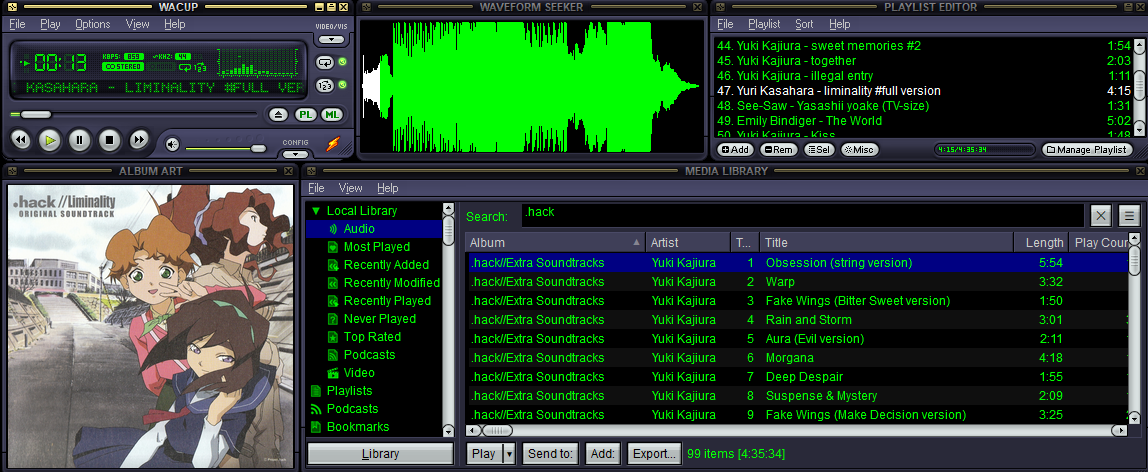Click the volume slider handle
Image resolution: width=1148 pixels, height=472 pixels.
pyautogui.click(x=258, y=148)
